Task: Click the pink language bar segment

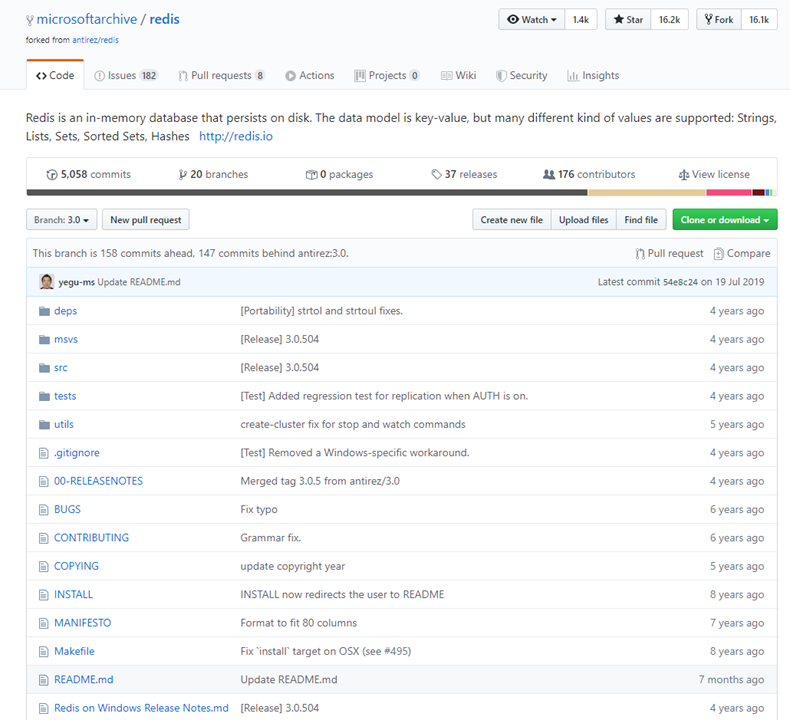Action: [x=729, y=192]
